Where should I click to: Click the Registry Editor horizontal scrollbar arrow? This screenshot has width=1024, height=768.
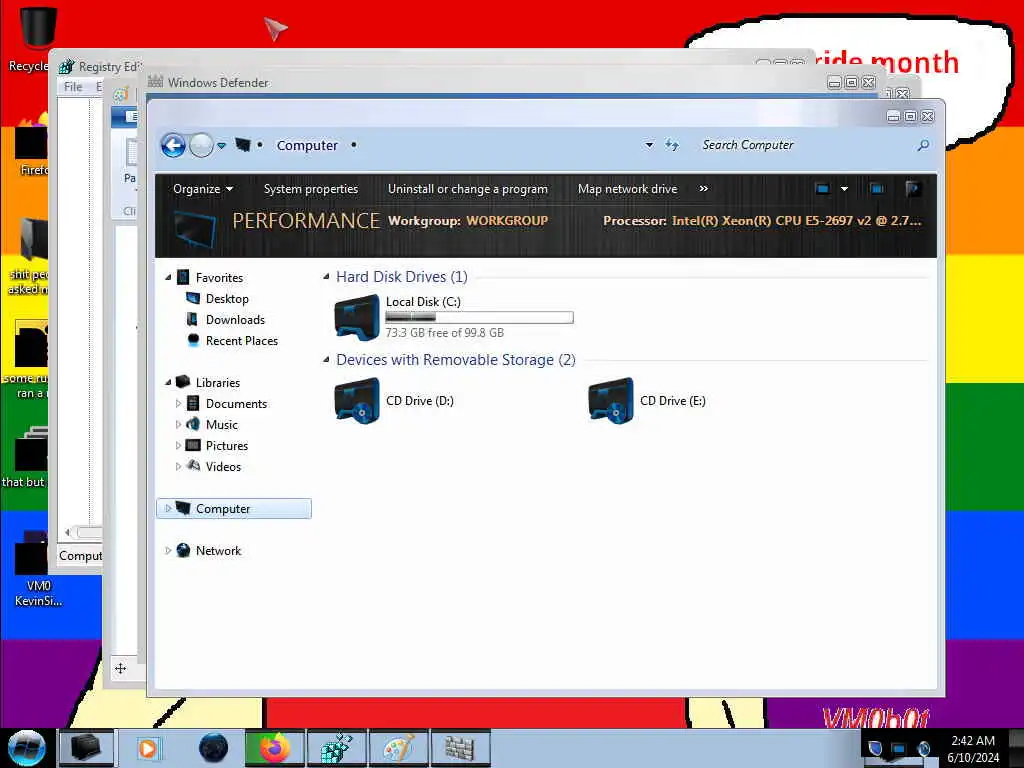[67, 532]
